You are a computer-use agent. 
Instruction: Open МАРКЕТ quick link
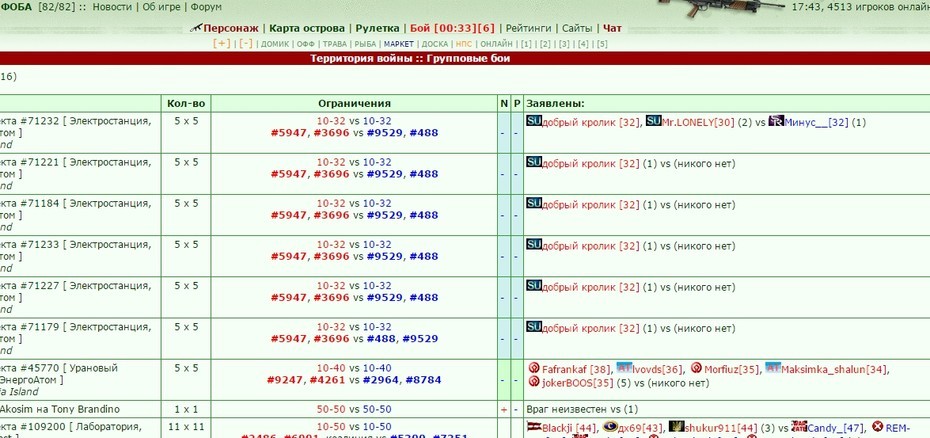point(399,44)
